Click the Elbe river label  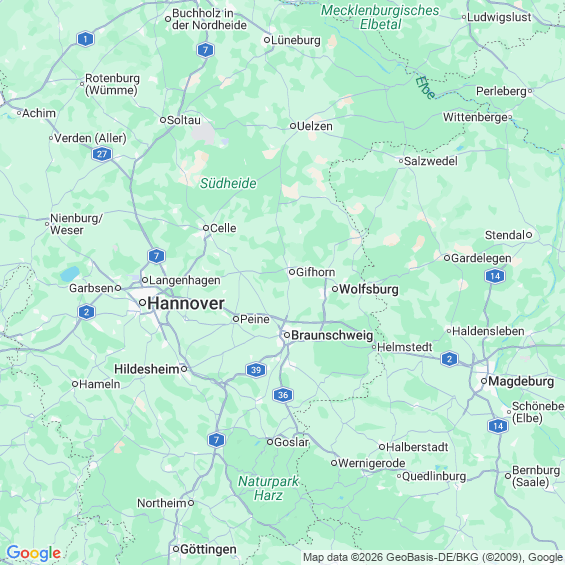click(x=425, y=88)
